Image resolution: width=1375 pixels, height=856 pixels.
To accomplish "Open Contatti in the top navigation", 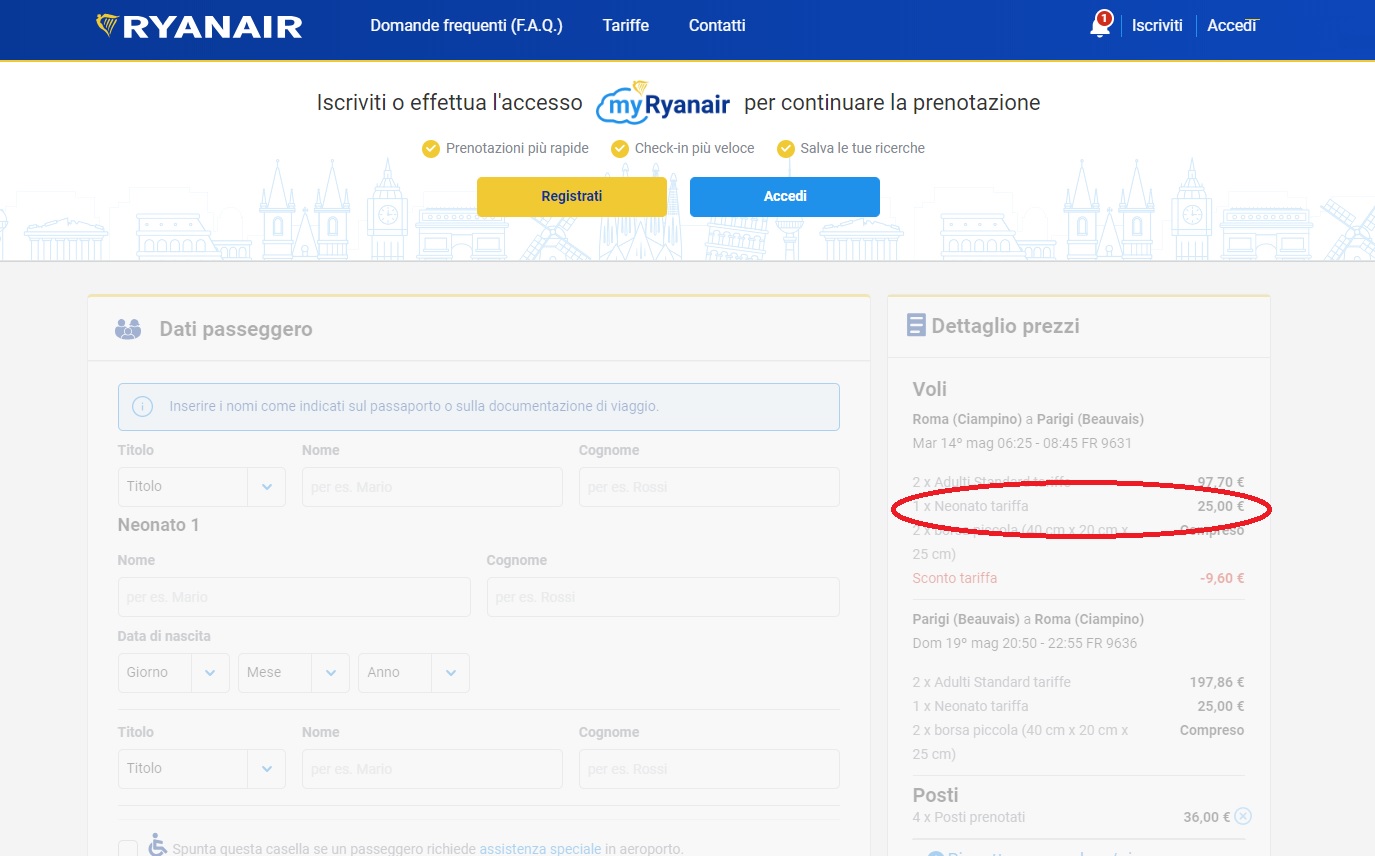I will tap(717, 26).
